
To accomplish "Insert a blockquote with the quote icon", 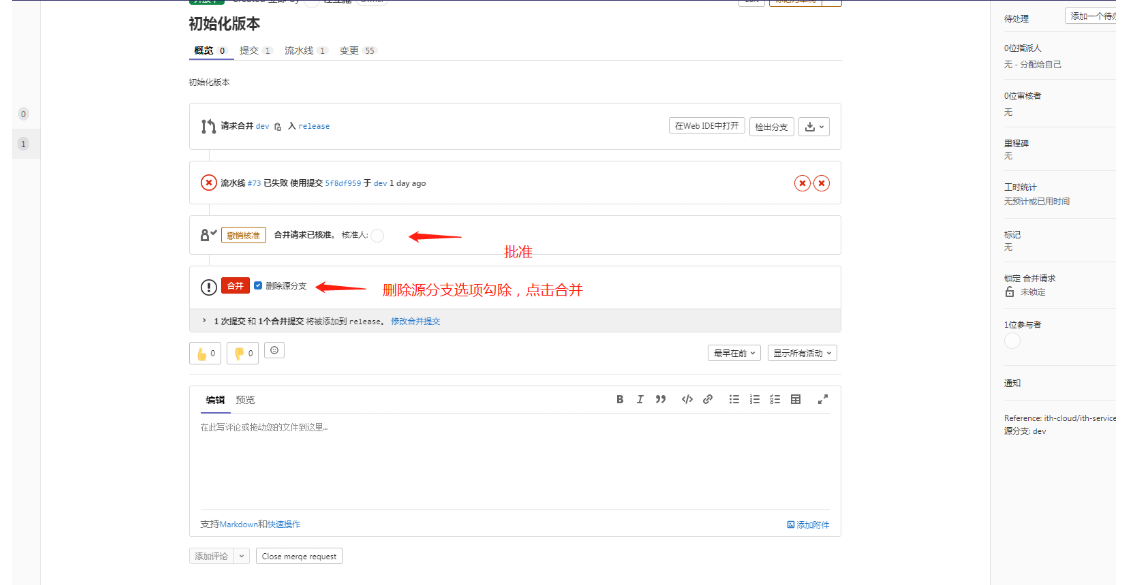I will (660, 399).
